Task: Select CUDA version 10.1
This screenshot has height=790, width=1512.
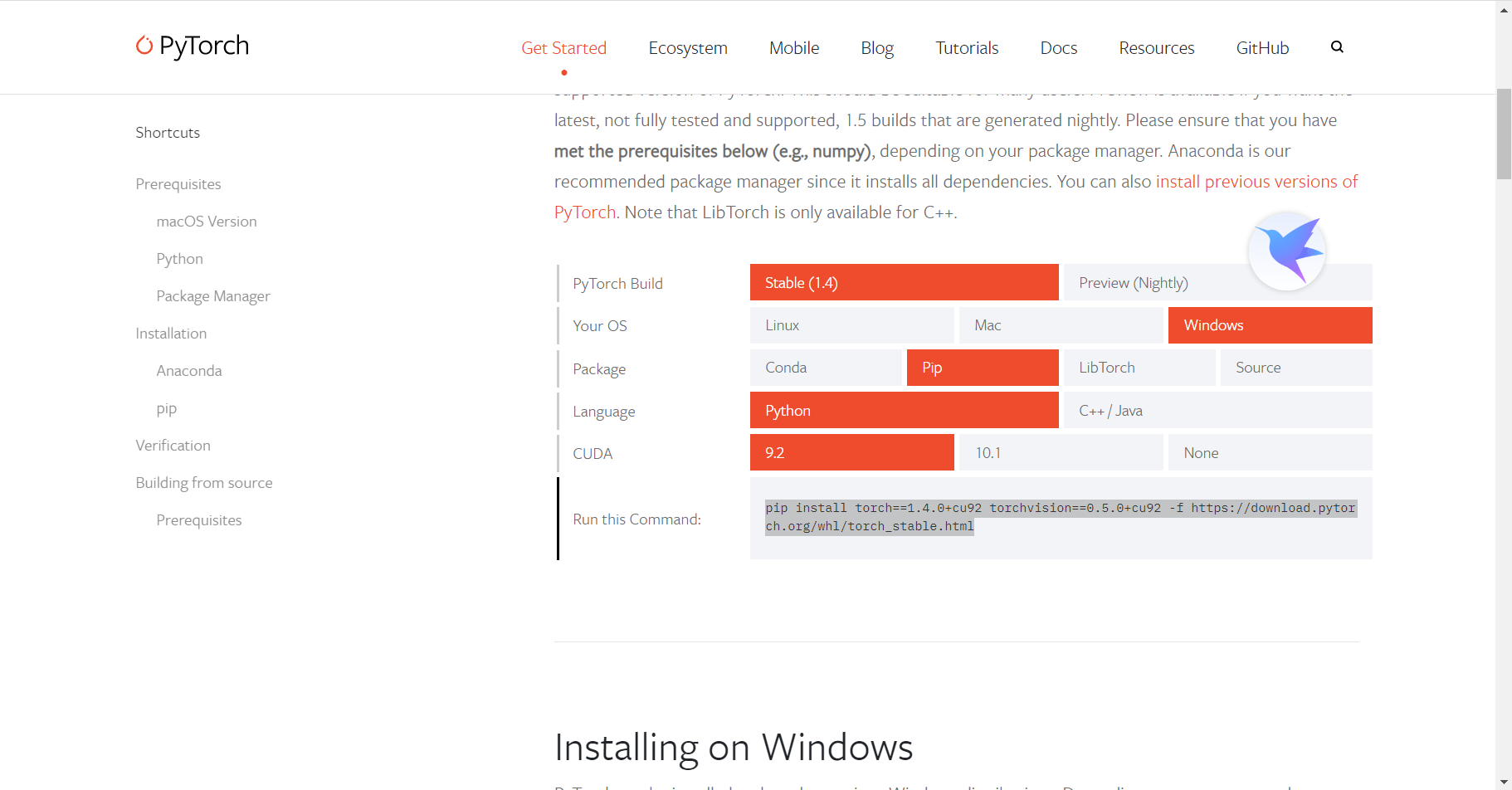Action: (x=1061, y=452)
